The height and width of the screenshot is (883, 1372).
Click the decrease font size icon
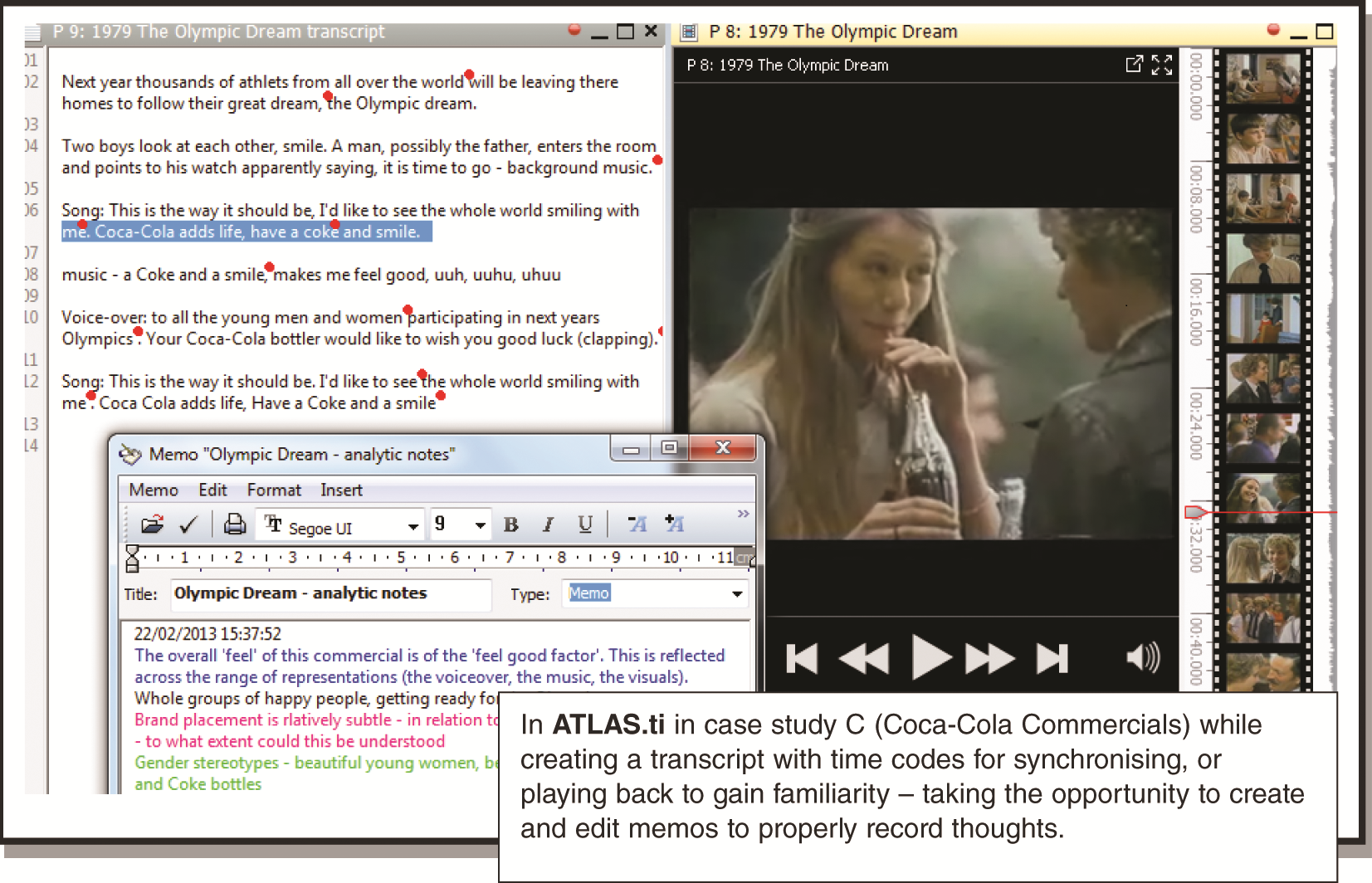coord(637,524)
